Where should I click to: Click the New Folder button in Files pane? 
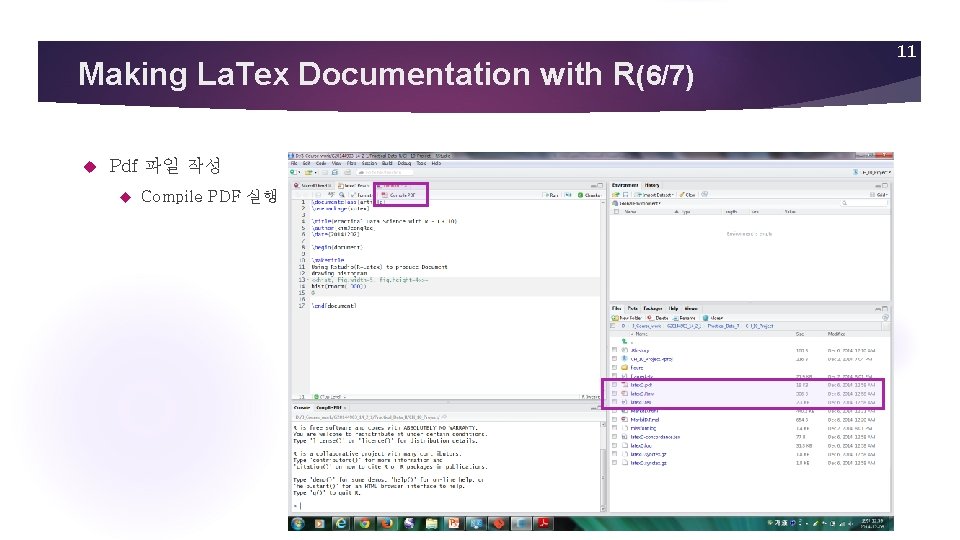(626, 318)
